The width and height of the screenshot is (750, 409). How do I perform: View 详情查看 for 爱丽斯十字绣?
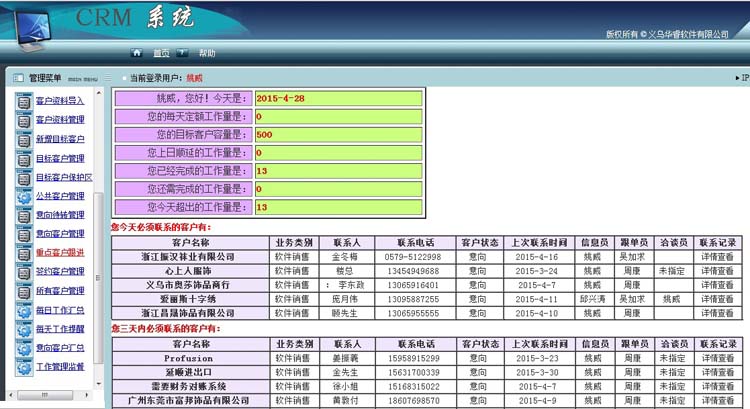point(717,299)
